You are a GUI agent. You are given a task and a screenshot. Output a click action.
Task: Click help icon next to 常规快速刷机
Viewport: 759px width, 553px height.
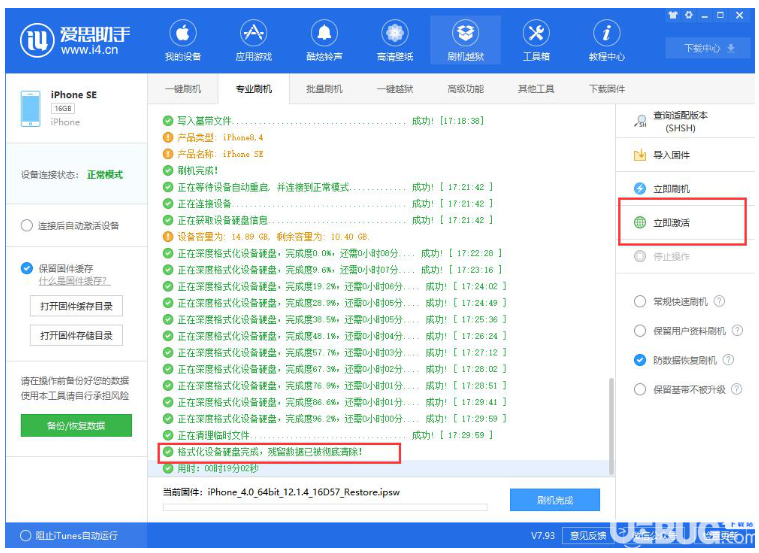pos(720,301)
